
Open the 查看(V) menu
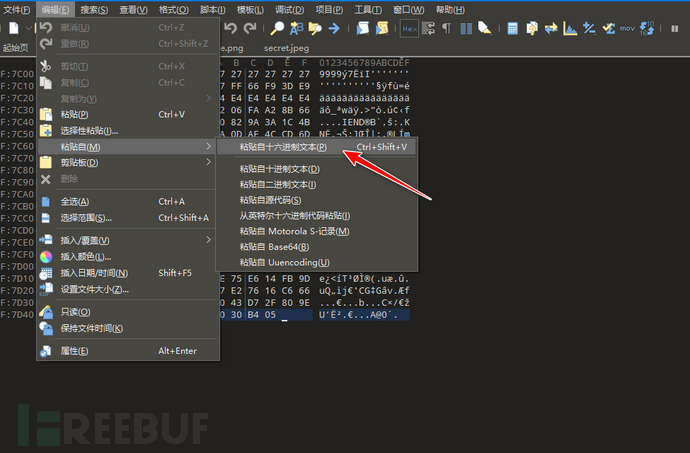tap(133, 10)
